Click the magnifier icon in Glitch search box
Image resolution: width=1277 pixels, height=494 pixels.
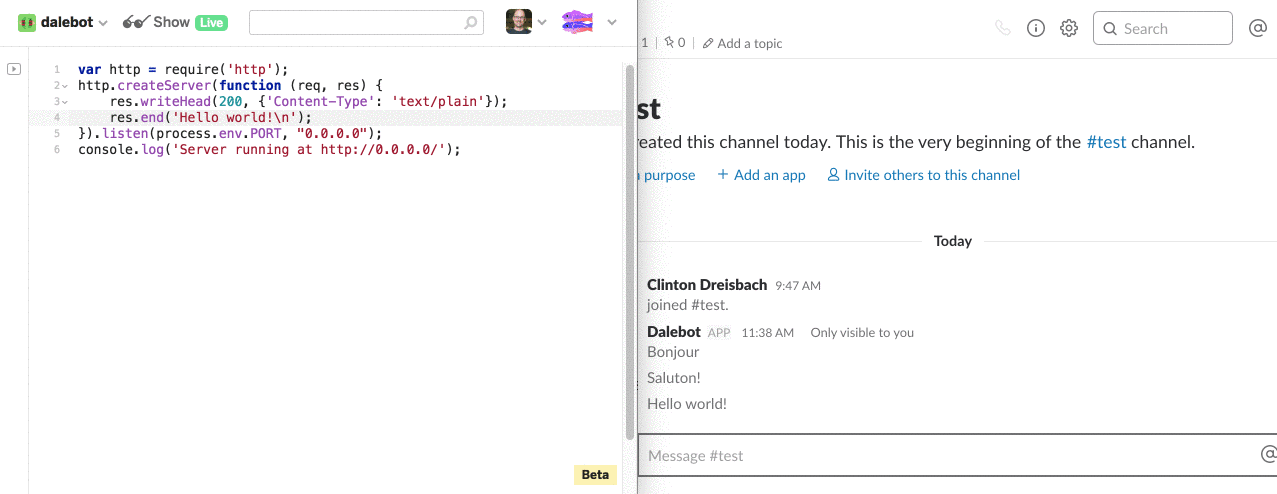tap(471, 22)
